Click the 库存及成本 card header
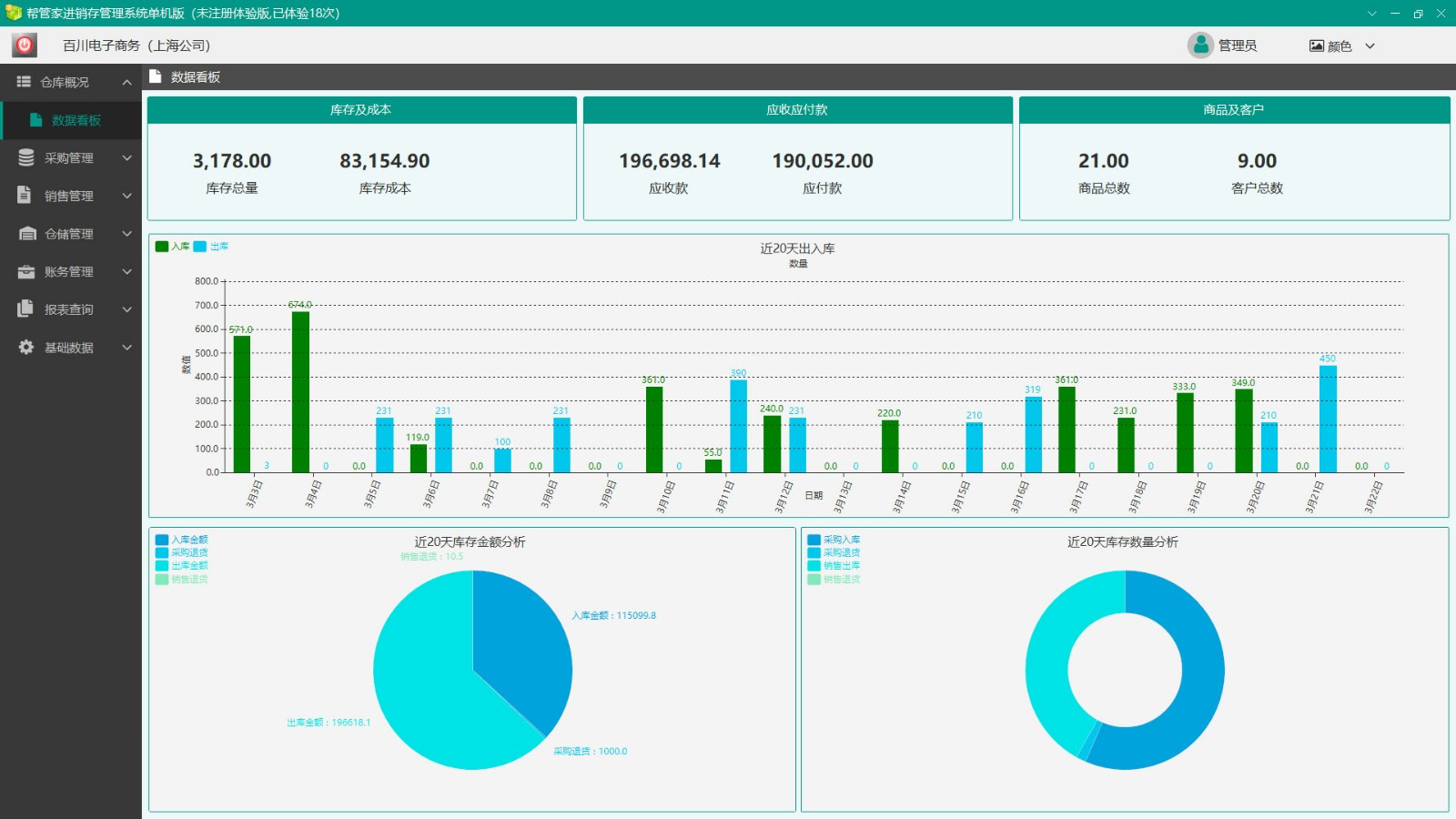This screenshot has width=1456, height=819. point(361,110)
